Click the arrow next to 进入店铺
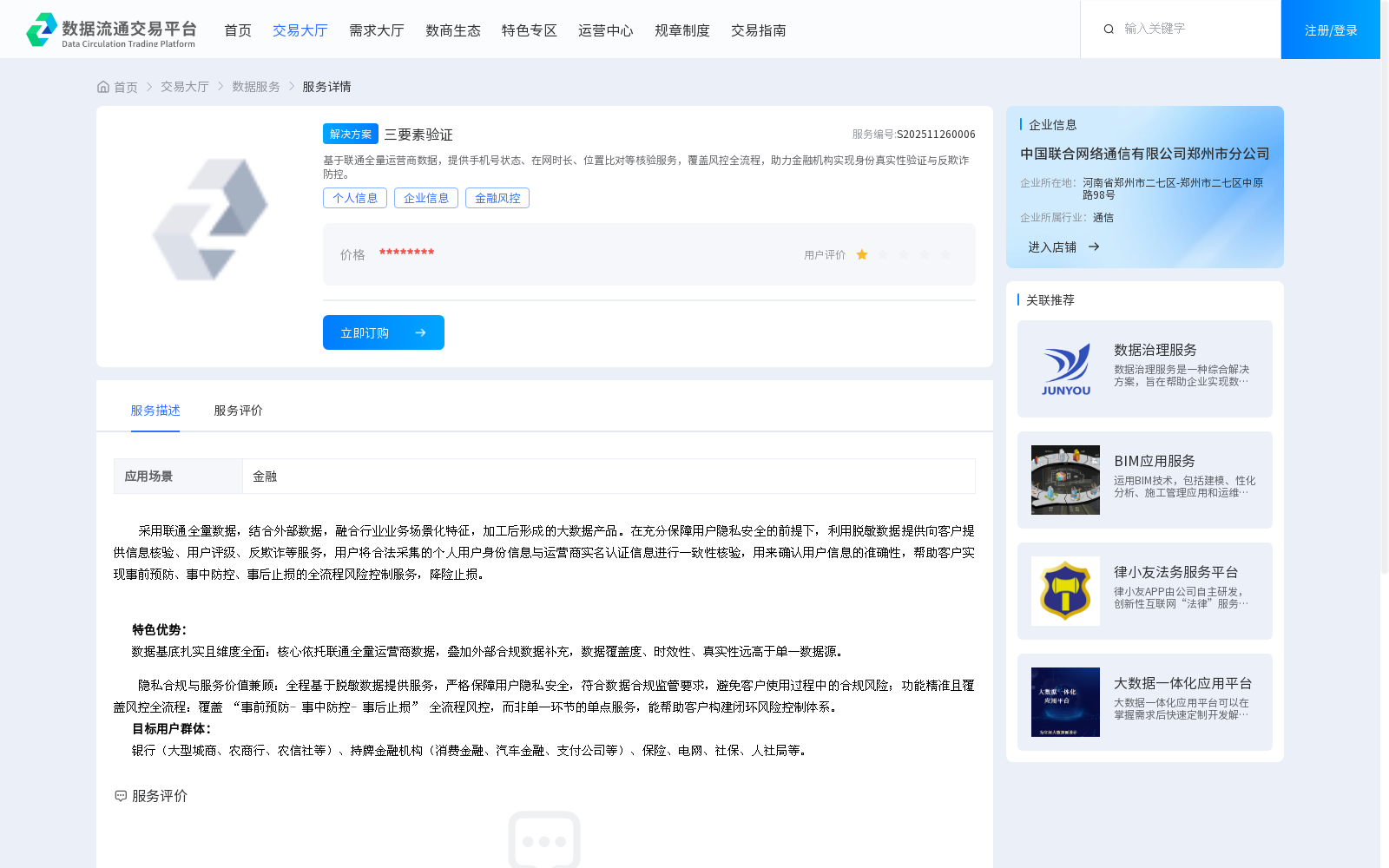The image size is (1389, 868). point(1094,247)
